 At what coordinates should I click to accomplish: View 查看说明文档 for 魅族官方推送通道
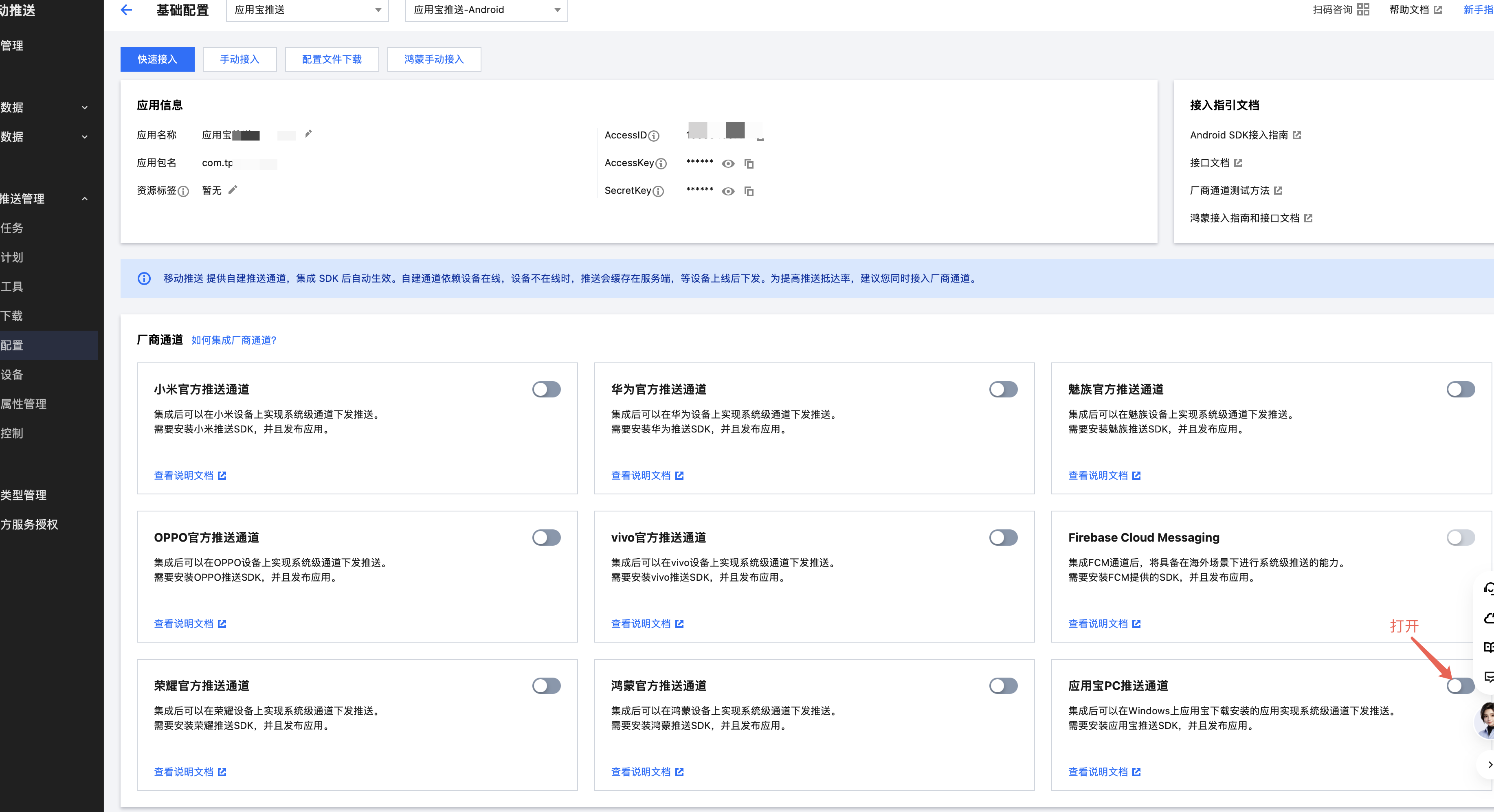click(1104, 476)
